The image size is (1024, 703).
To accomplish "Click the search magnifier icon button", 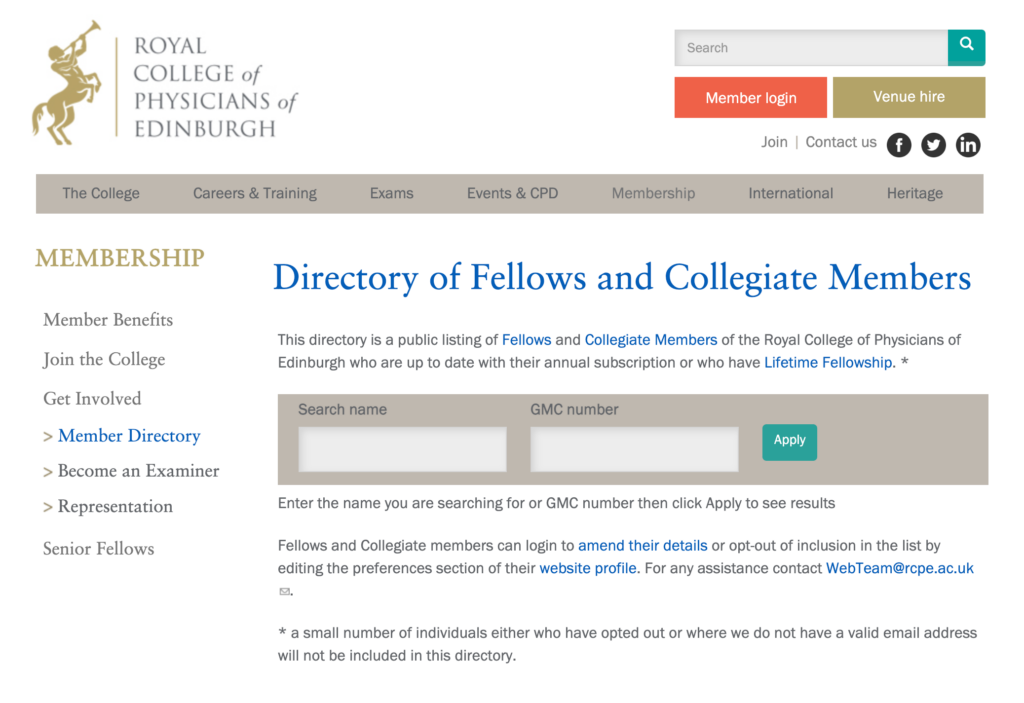I will tap(966, 47).
